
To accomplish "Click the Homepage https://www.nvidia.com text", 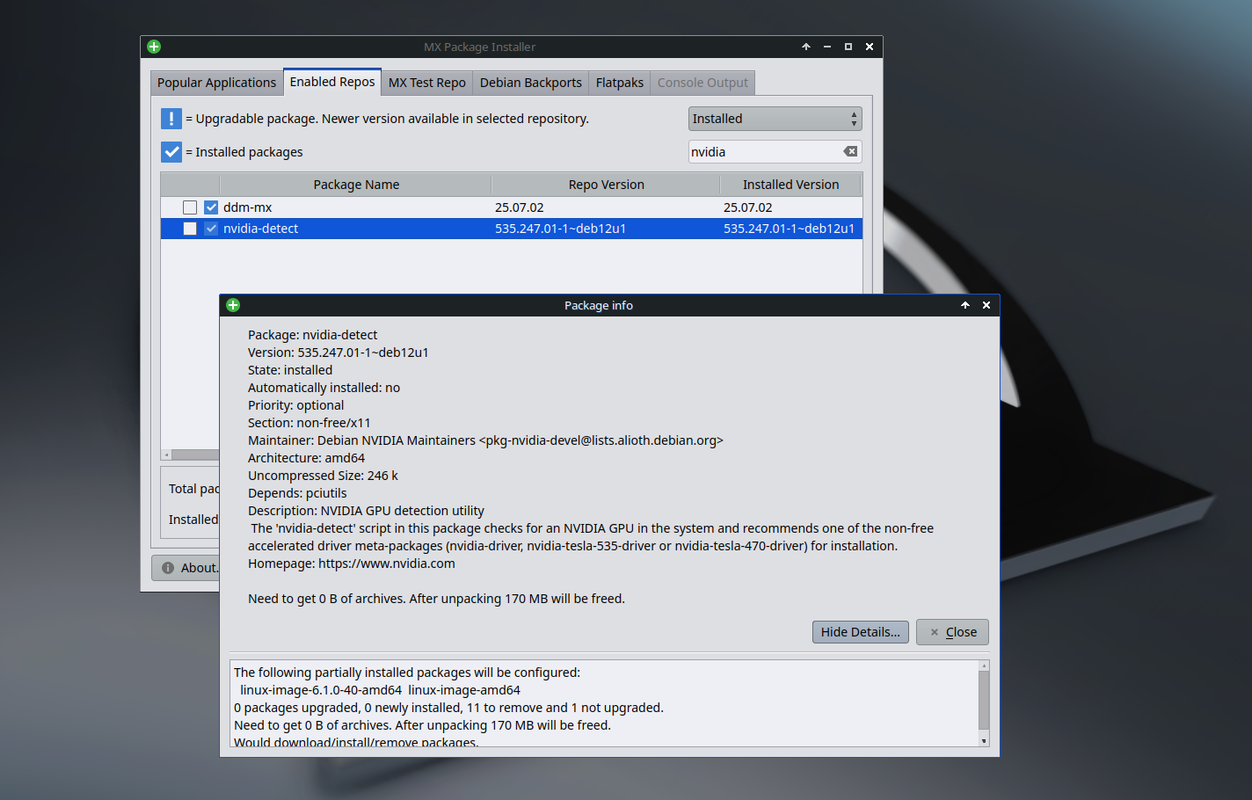I will tap(351, 563).
